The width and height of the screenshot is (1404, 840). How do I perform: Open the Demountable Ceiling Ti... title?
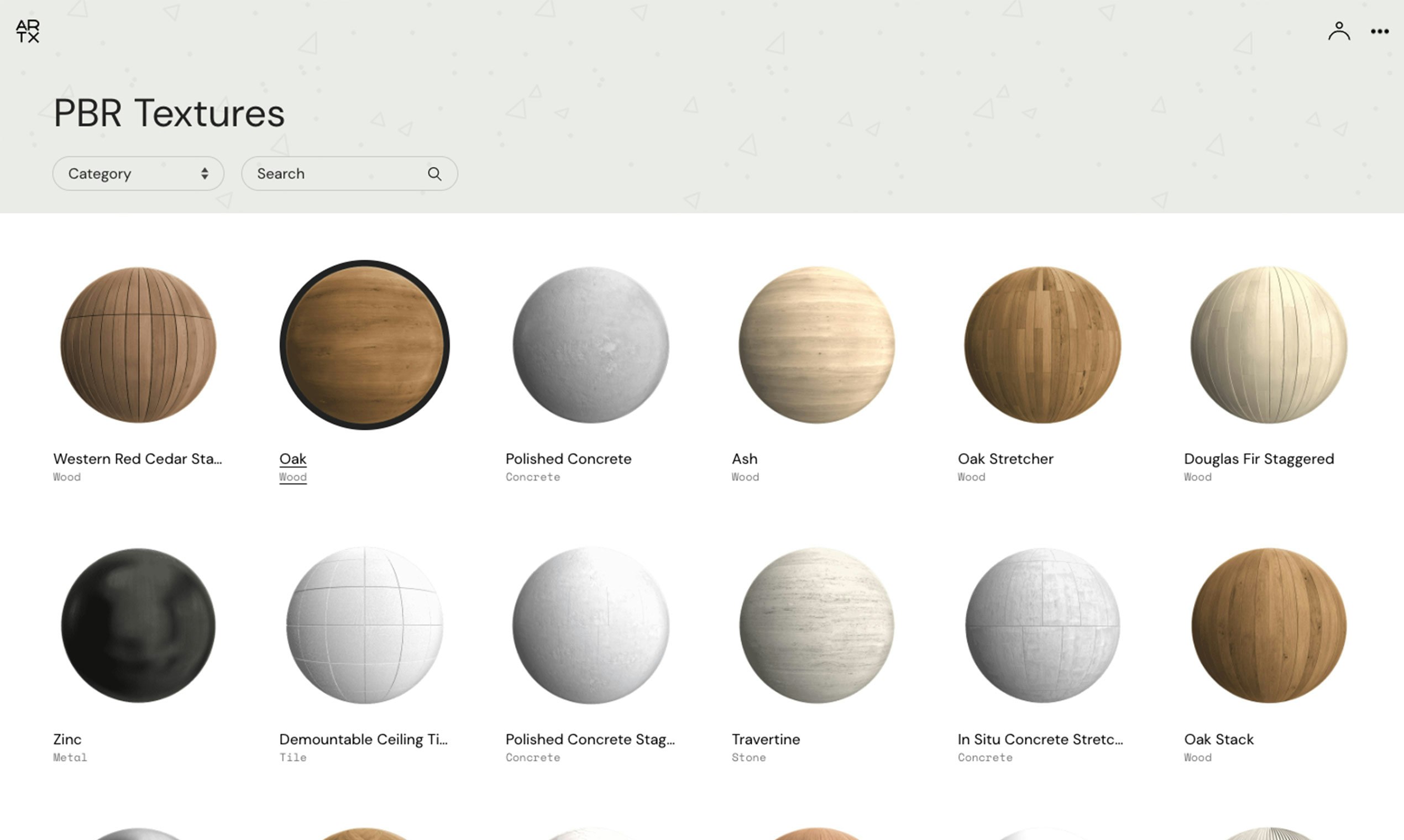coord(364,739)
